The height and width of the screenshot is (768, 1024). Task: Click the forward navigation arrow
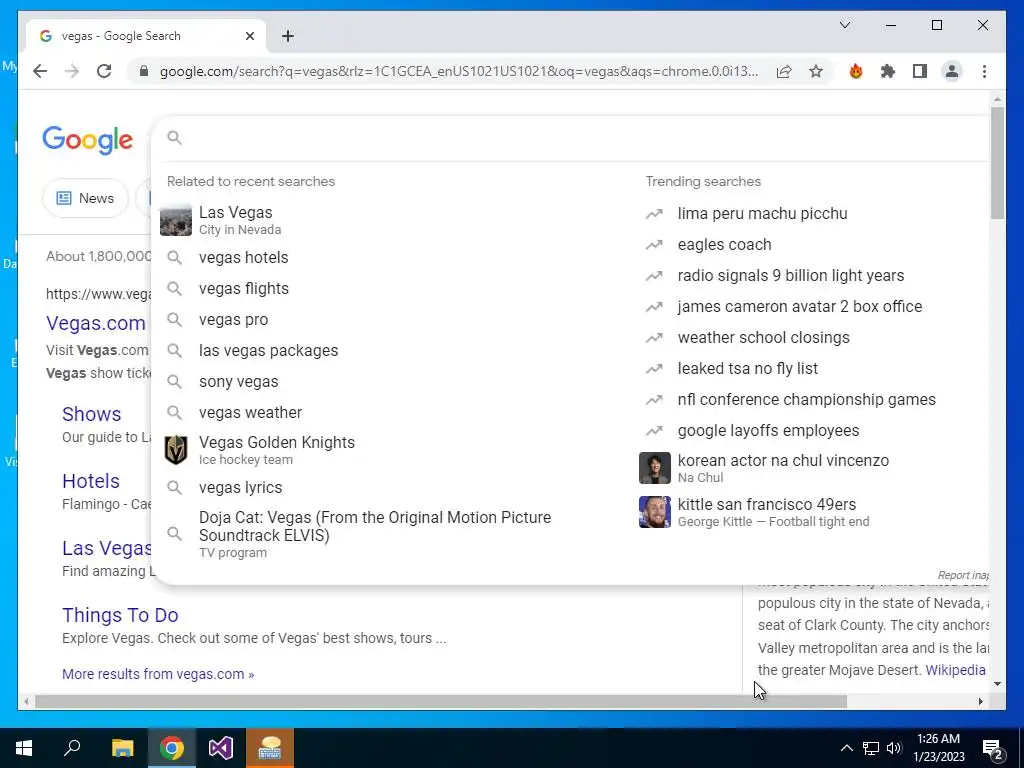[x=72, y=71]
